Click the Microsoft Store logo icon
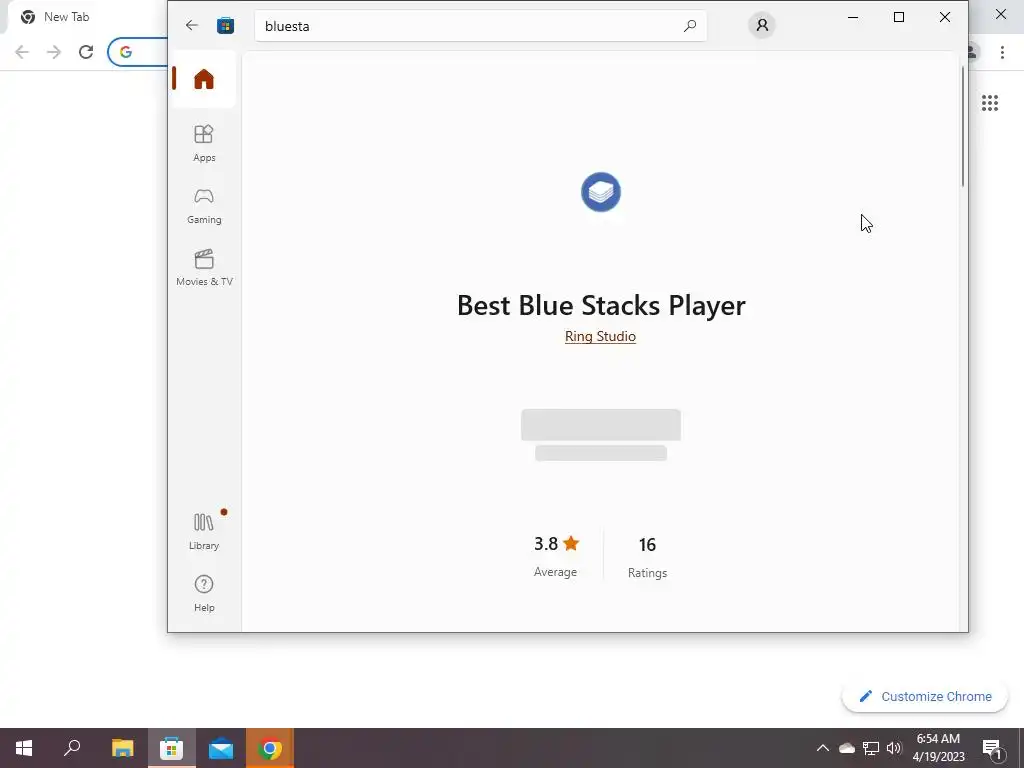The width and height of the screenshot is (1024, 768). point(225,25)
